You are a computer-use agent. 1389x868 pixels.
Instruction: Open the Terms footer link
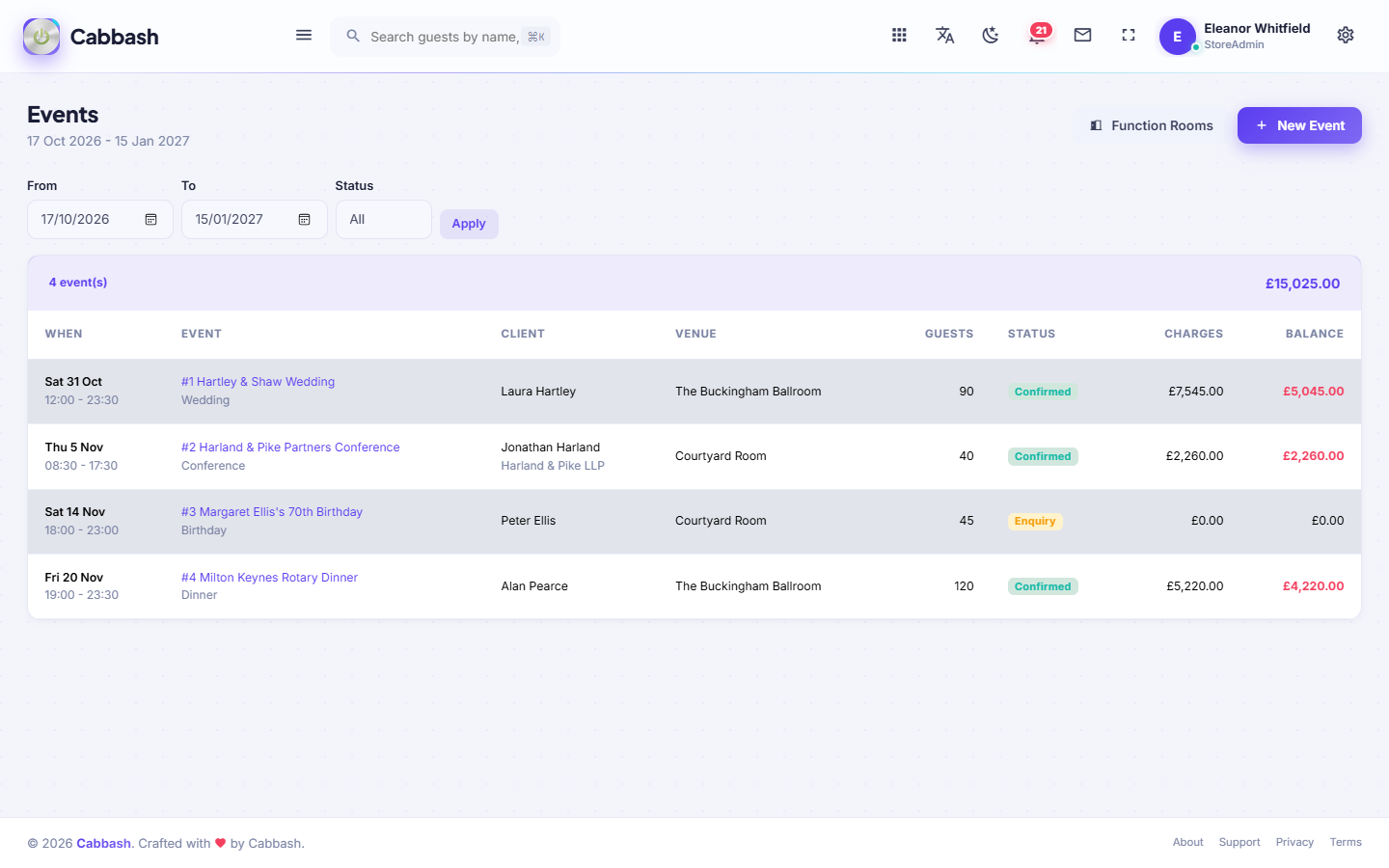pos(1346,843)
